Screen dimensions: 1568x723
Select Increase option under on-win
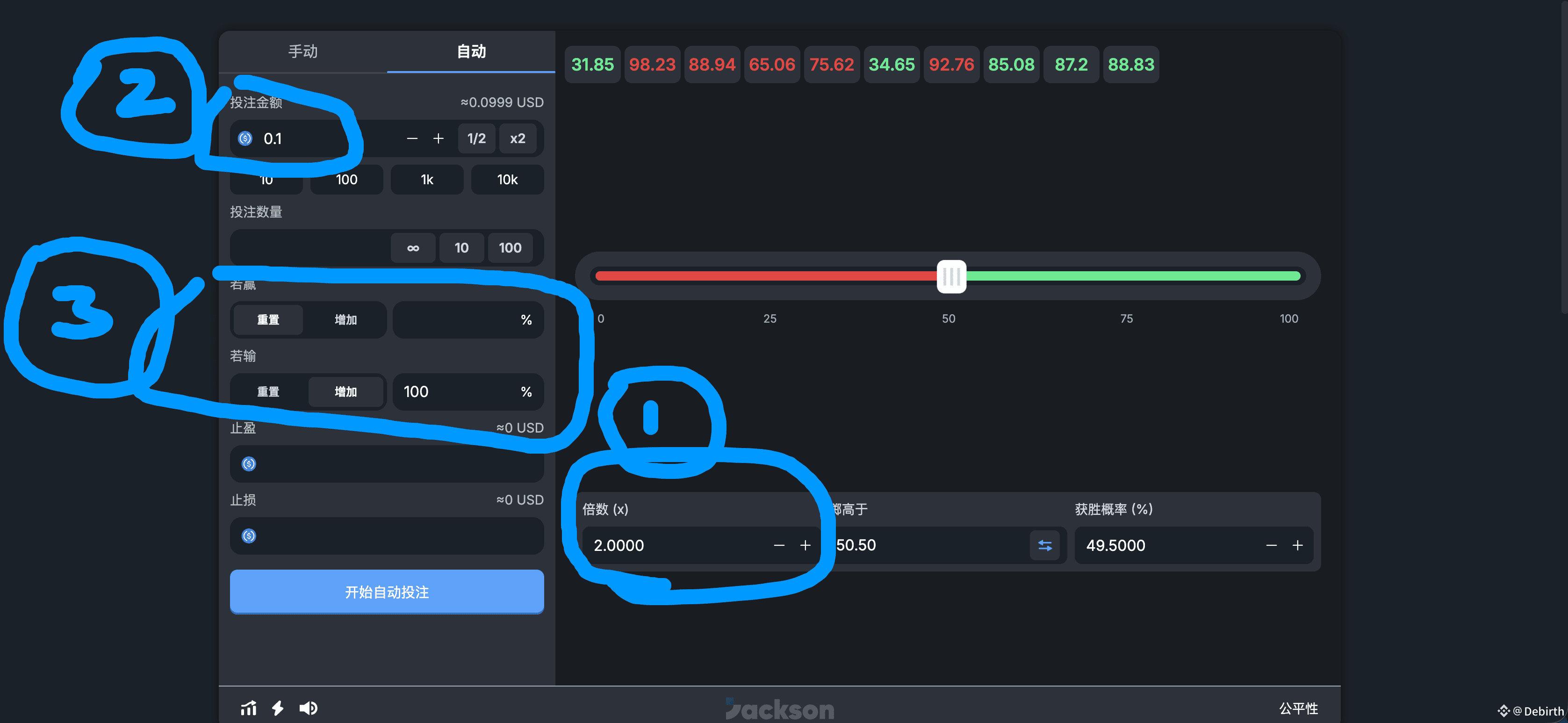pos(346,320)
